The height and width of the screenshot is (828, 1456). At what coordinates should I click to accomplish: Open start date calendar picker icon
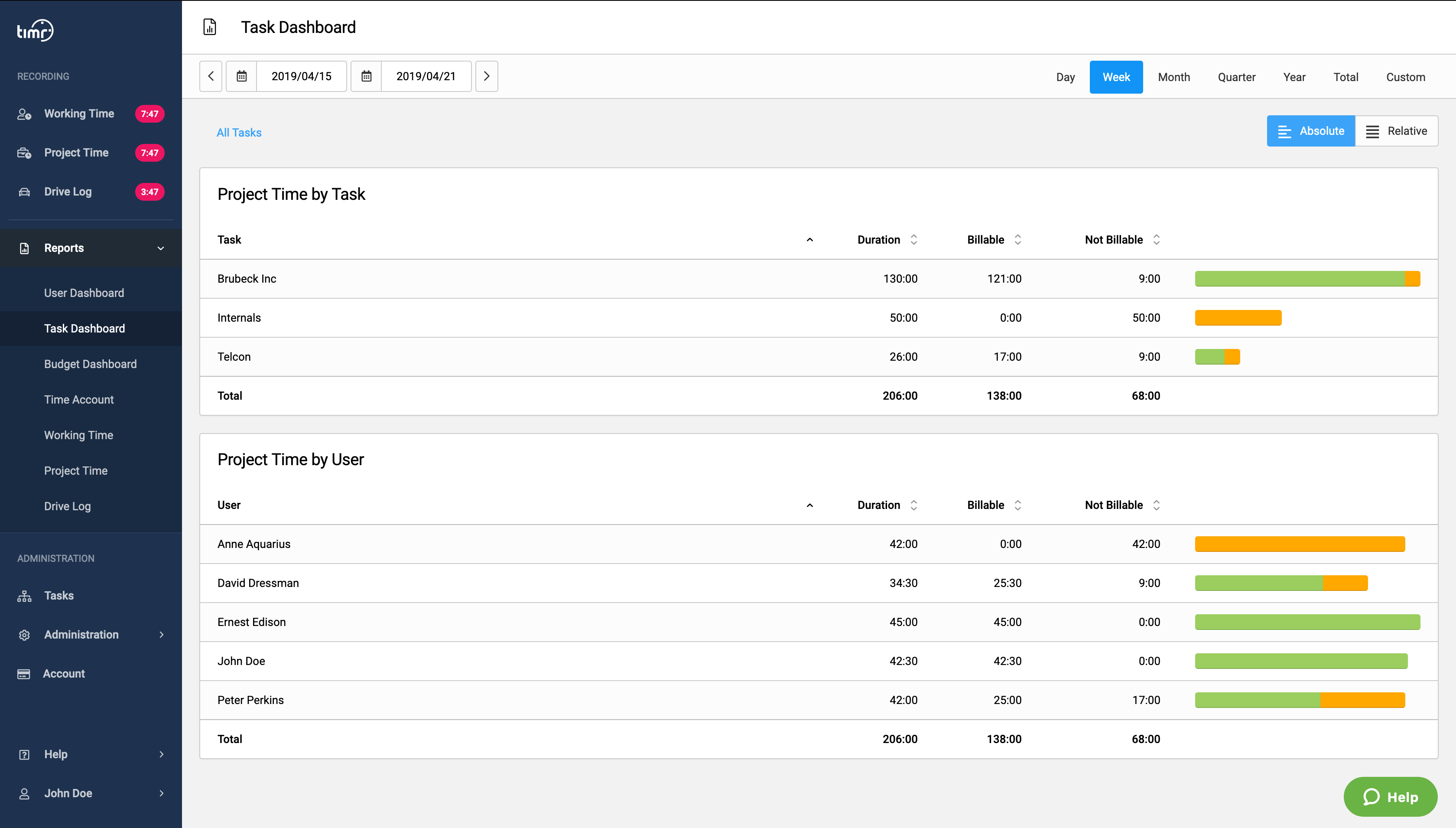[241, 76]
